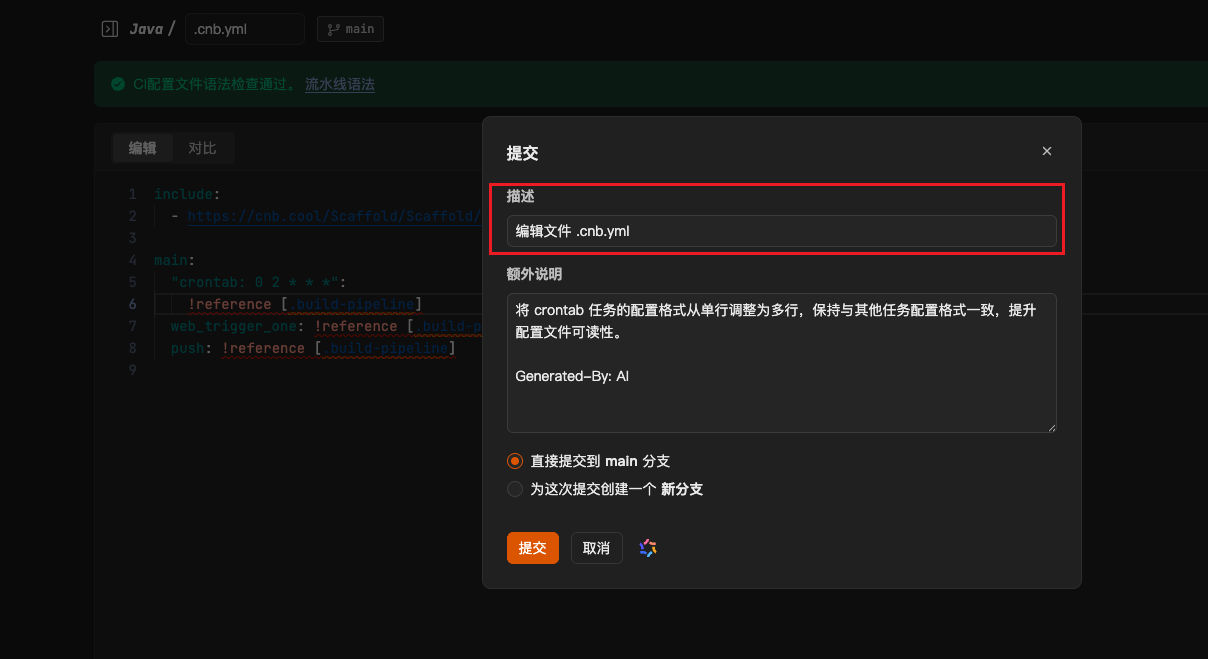The width and height of the screenshot is (1208, 659).
Task: Switch to the 编辑 tab
Action: 142,148
